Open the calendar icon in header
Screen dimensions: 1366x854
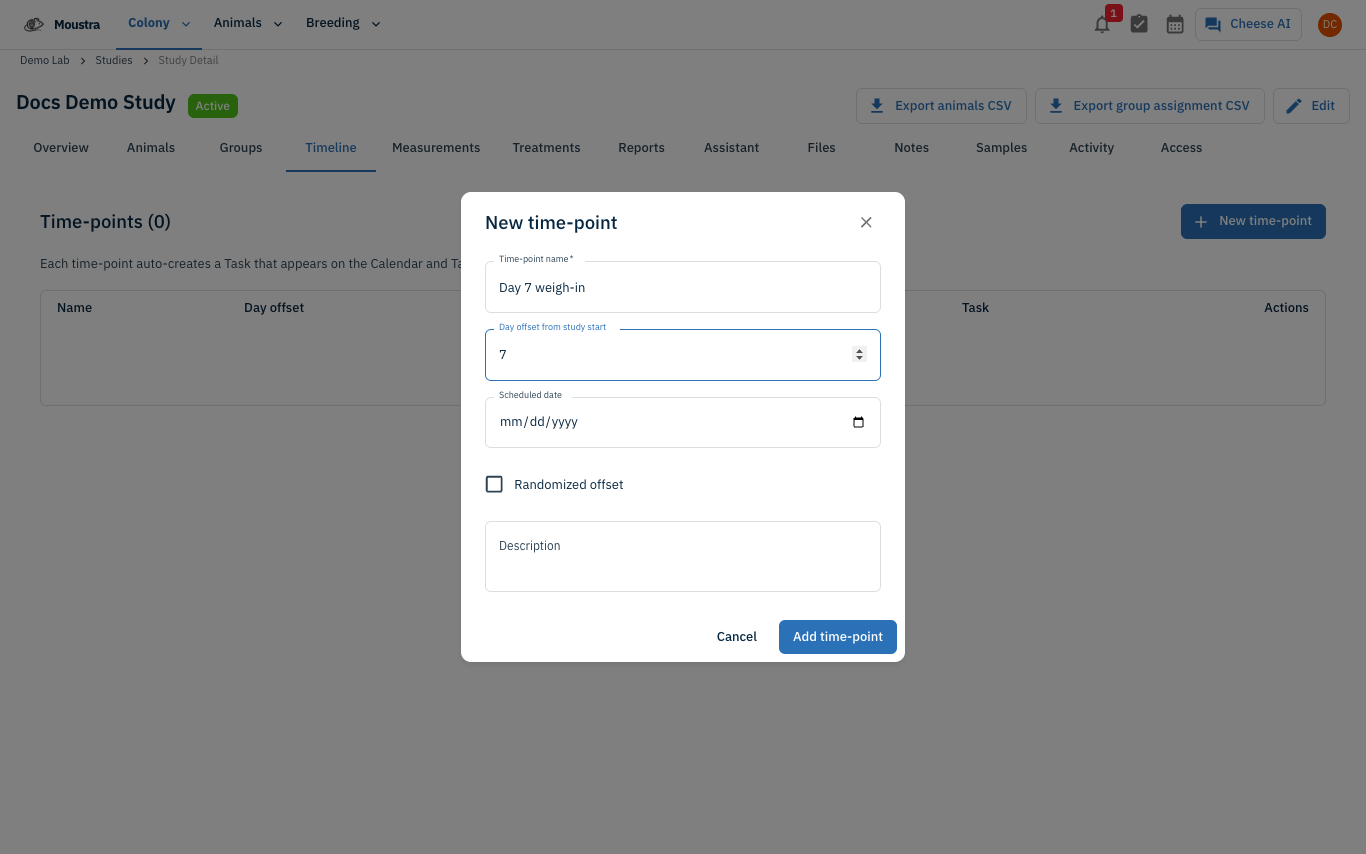click(x=1175, y=25)
